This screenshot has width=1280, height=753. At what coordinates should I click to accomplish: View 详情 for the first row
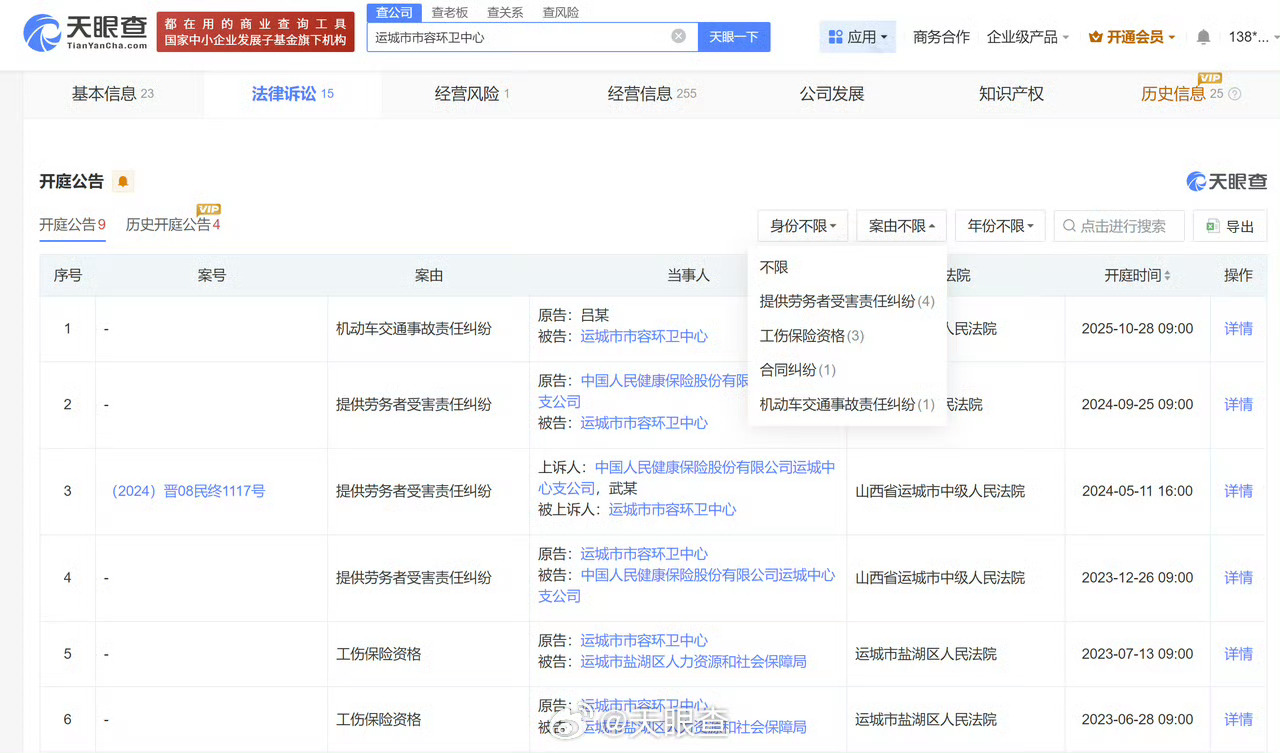pos(1238,328)
